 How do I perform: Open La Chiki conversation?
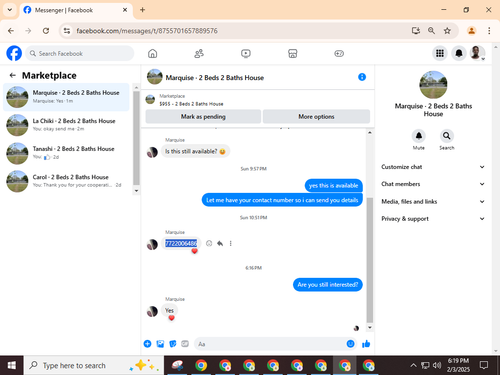(66, 125)
